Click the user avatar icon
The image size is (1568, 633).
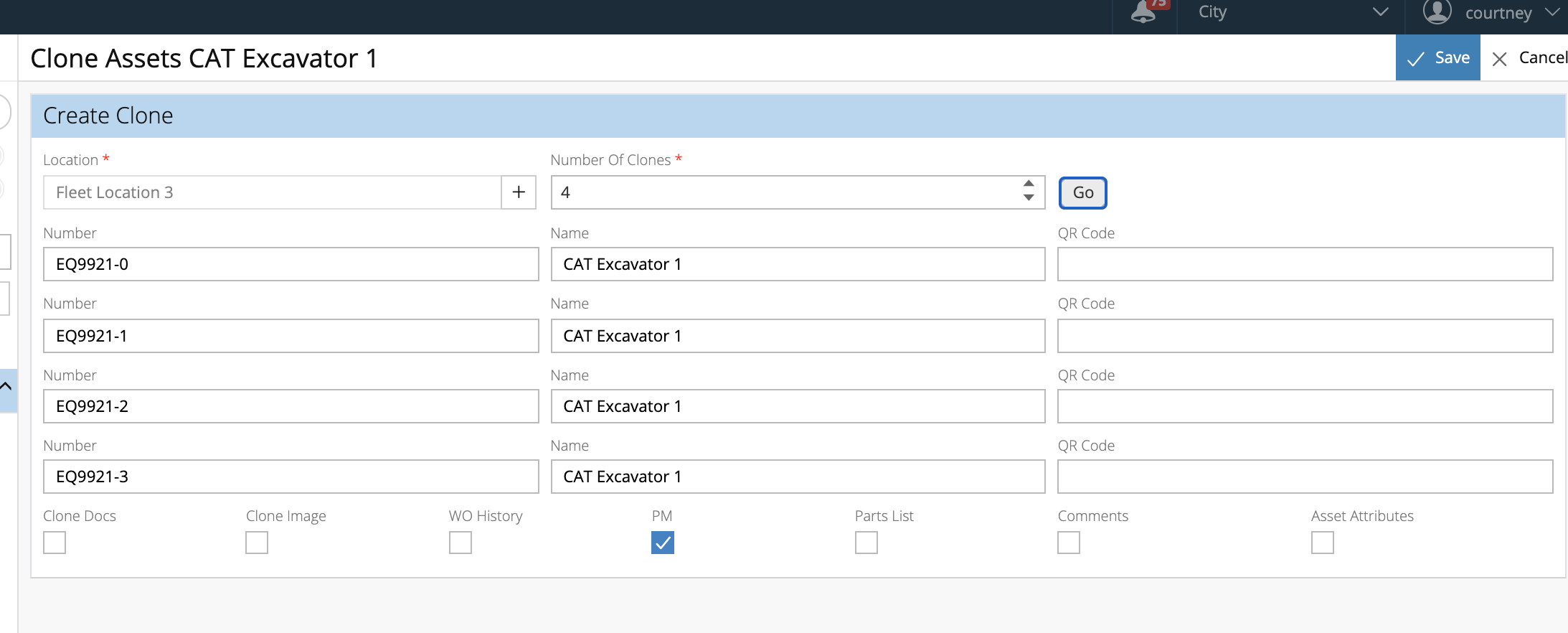point(1437,11)
